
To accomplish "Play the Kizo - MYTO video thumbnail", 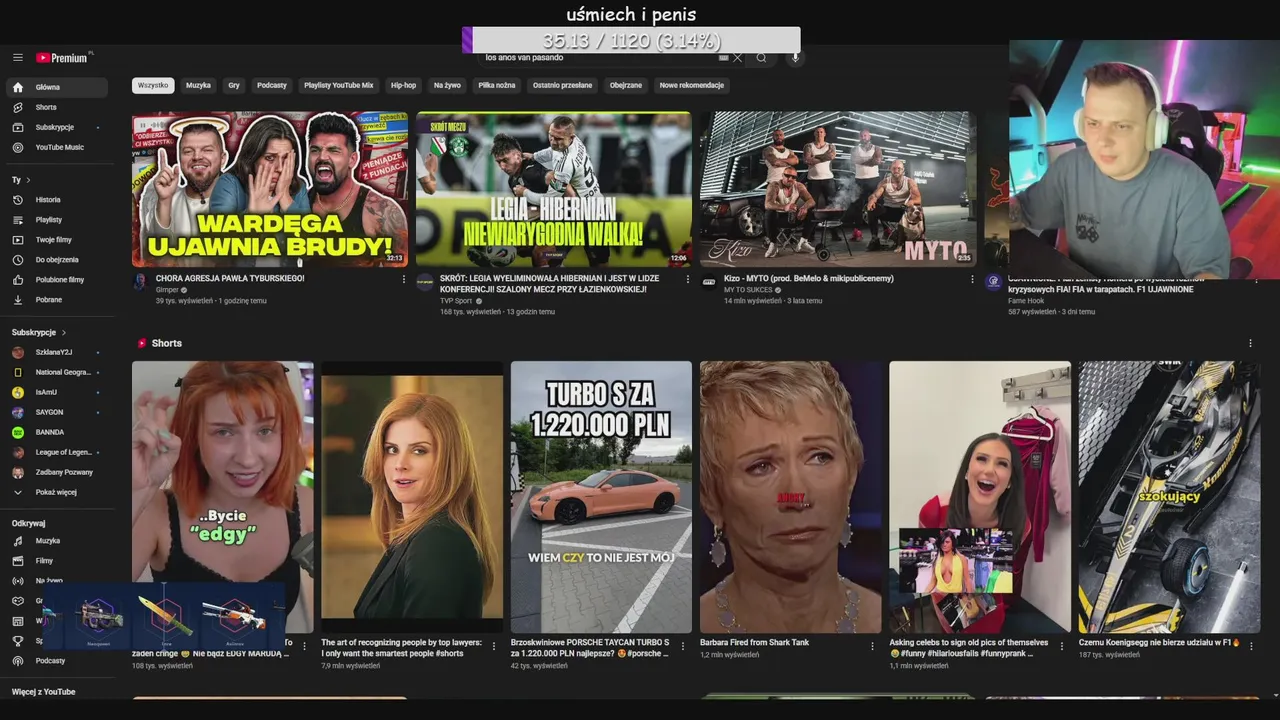I will coord(838,189).
